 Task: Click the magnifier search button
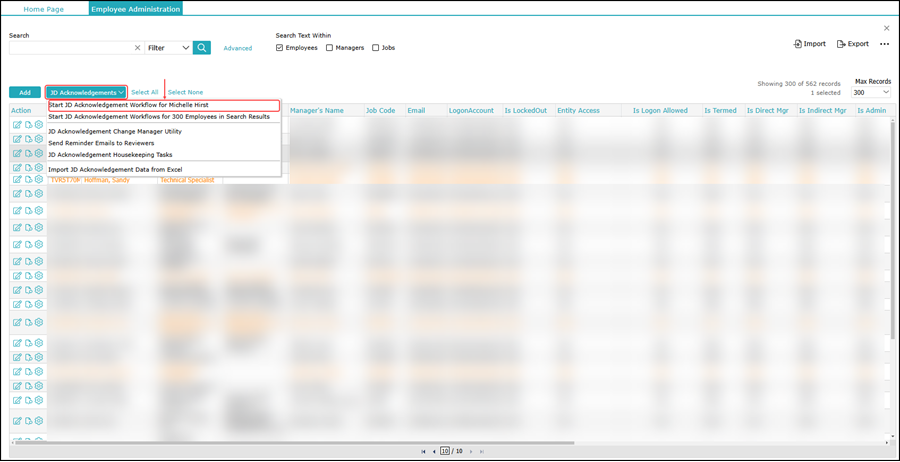click(x=202, y=48)
